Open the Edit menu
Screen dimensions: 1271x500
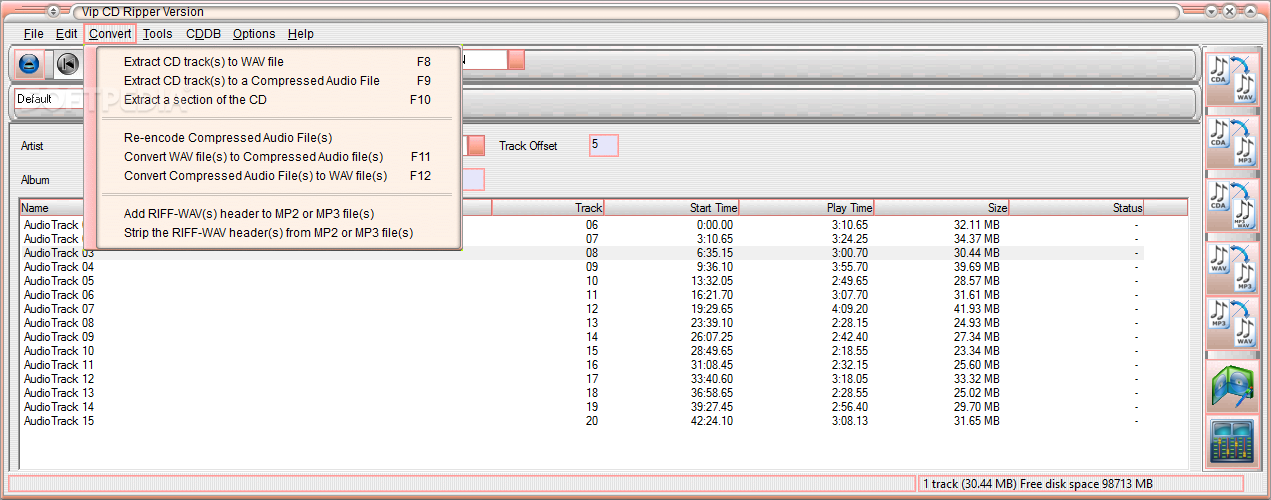click(x=66, y=34)
